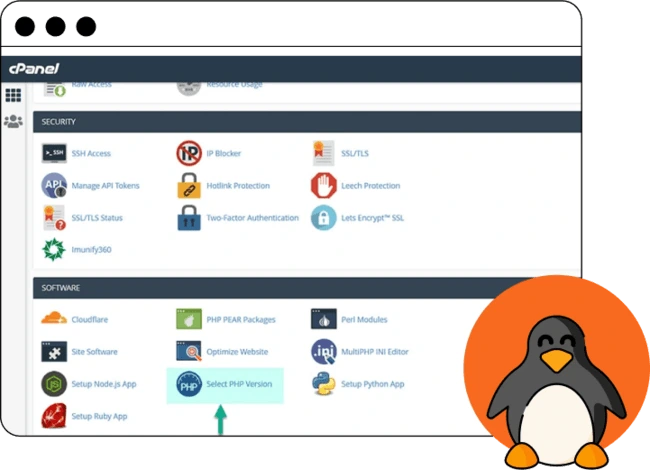The width and height of the screenshot is (650, 470).
Task: Open the Cloudflare link
Action: pyautogui.click(x=90, y=319)
